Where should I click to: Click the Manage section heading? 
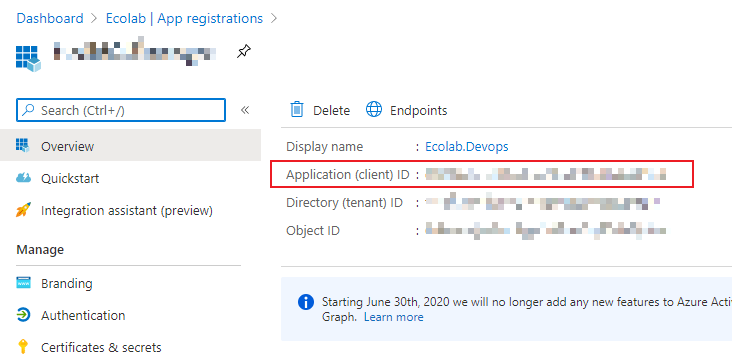(x=40, y=249)
